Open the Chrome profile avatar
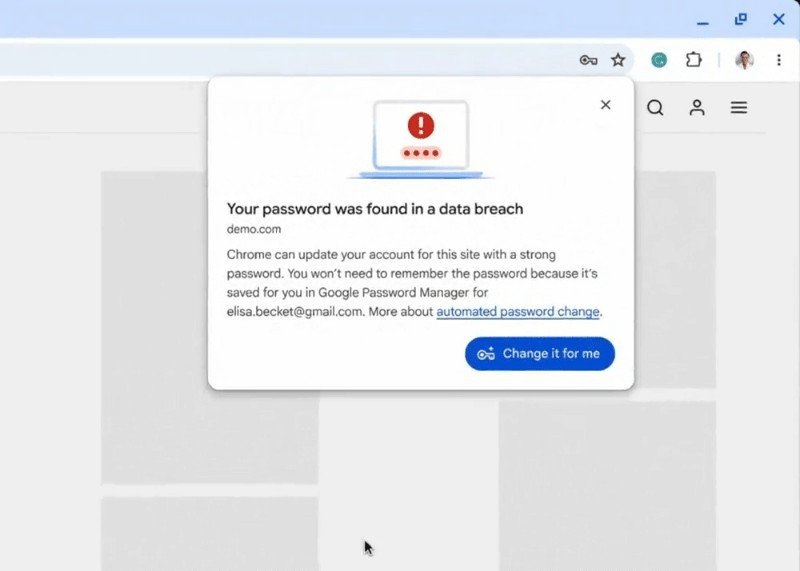The width and height of the screenshot is (800, 571). pos(744,60)
